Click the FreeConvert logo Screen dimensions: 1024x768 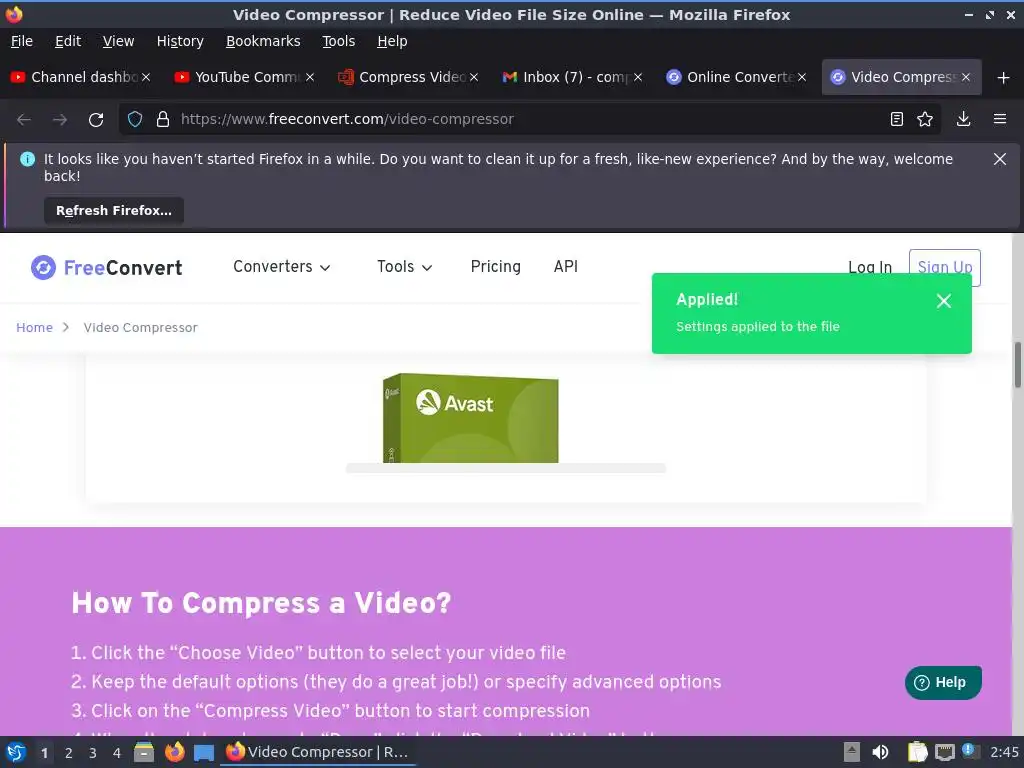point(106,268)
